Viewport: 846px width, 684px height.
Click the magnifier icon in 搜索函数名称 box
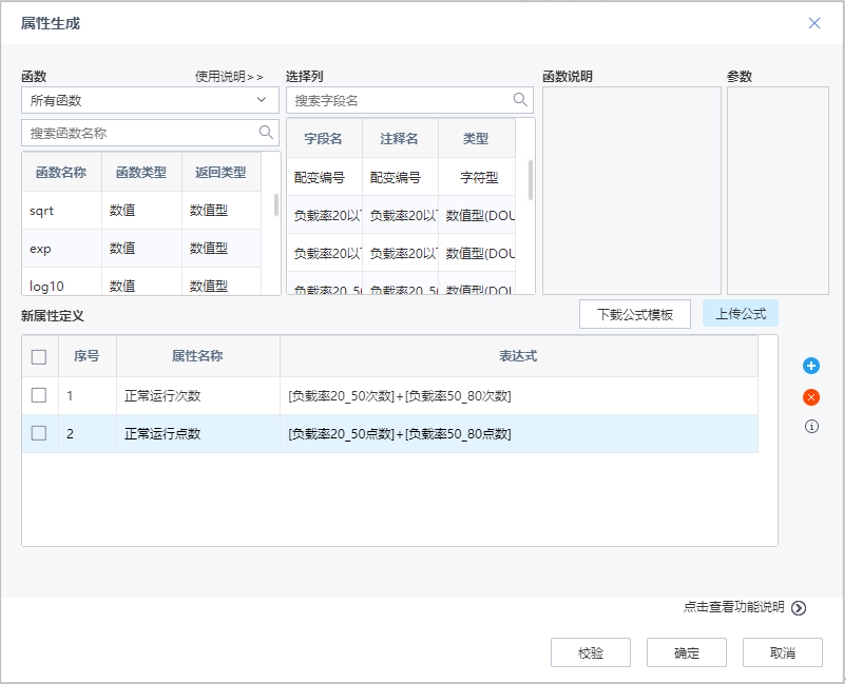(268, 131)
